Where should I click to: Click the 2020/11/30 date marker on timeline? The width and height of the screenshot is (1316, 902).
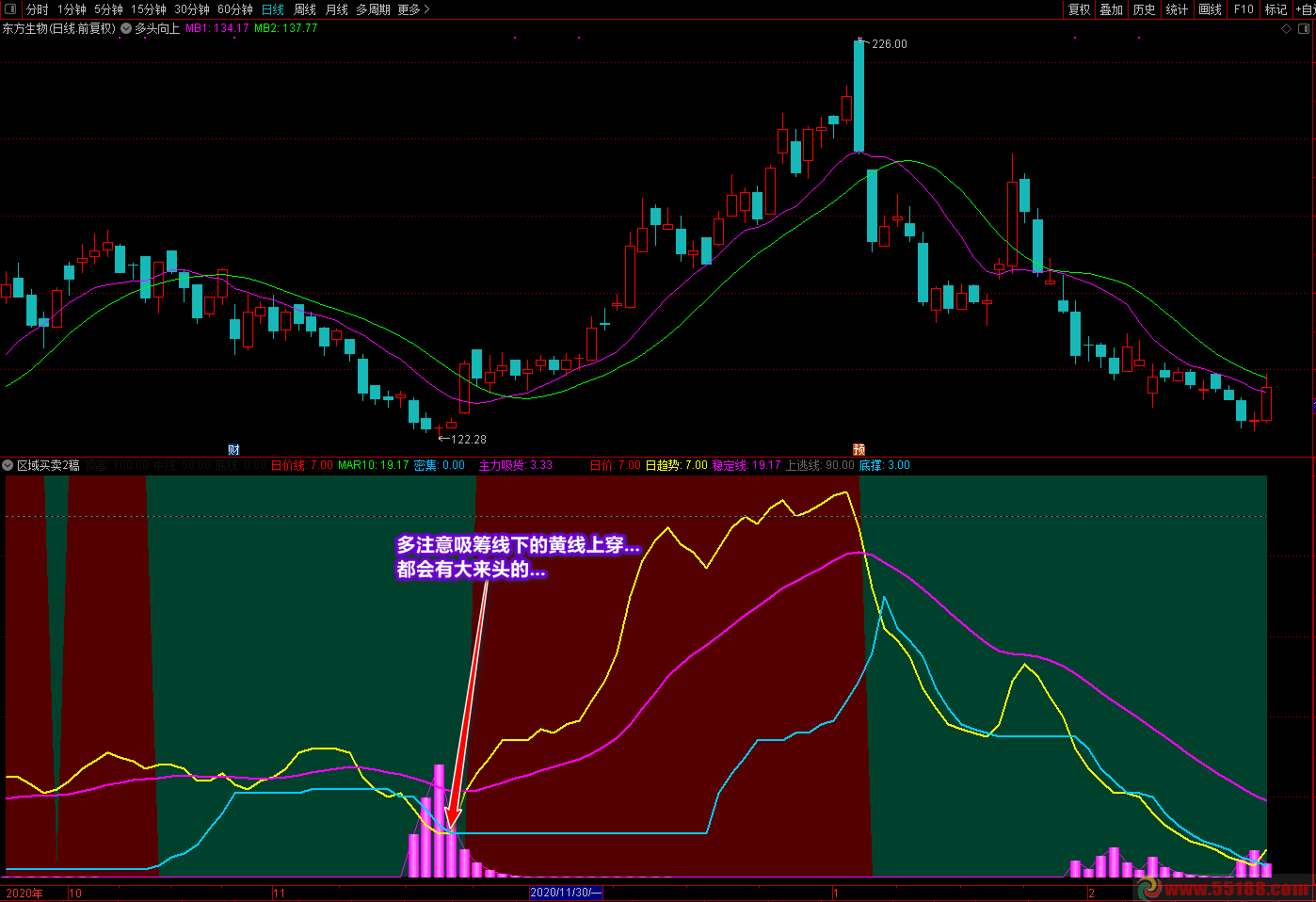[x=565, y=893]
